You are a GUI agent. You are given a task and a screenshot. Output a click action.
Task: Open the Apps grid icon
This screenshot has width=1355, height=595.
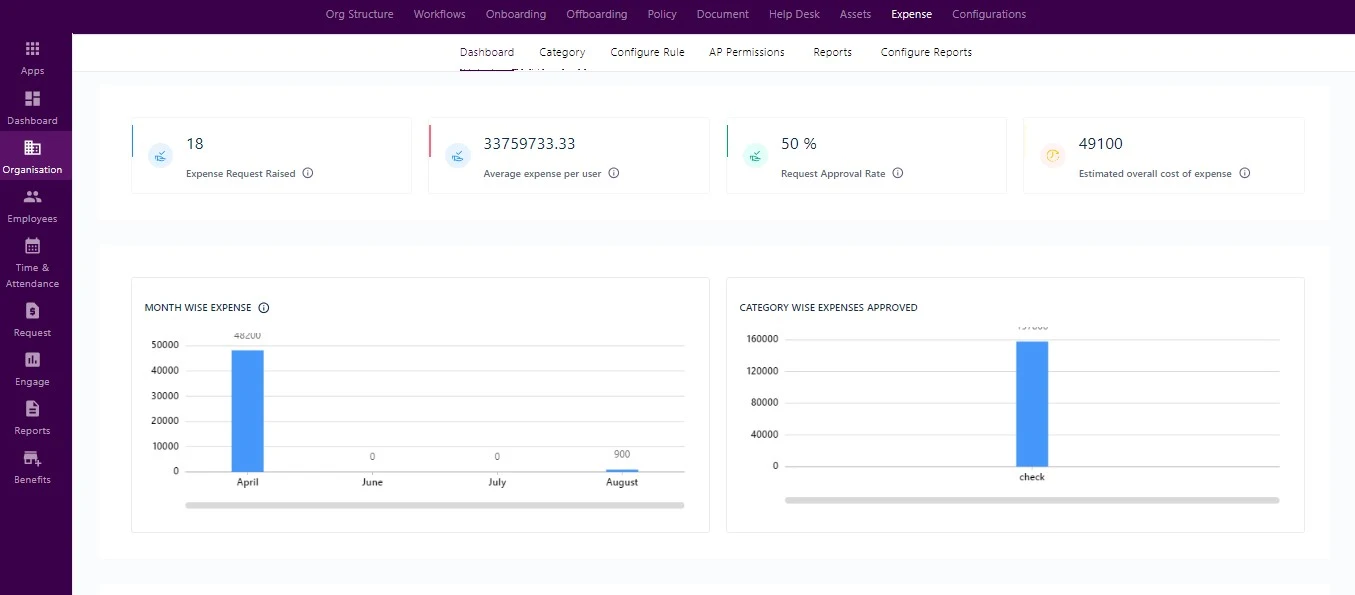[32, 49]
